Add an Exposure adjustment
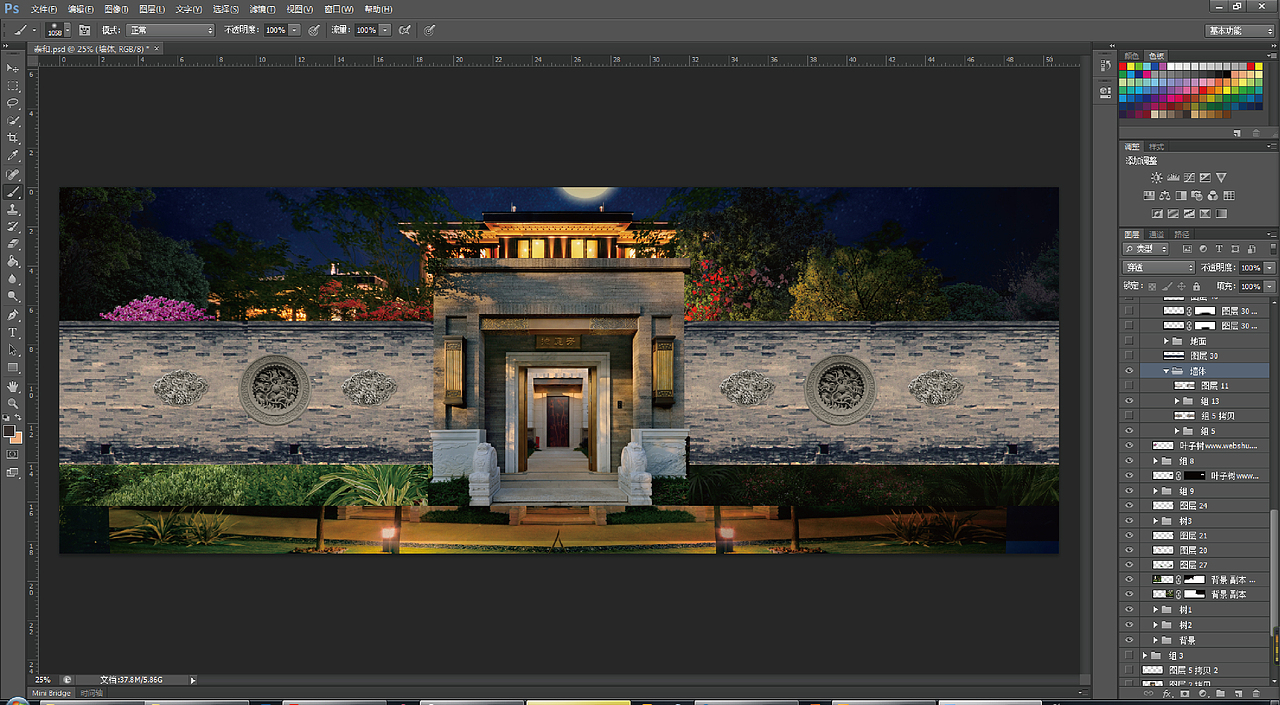The height and width of the screenshot is (705, 1280). point(1205,177)
